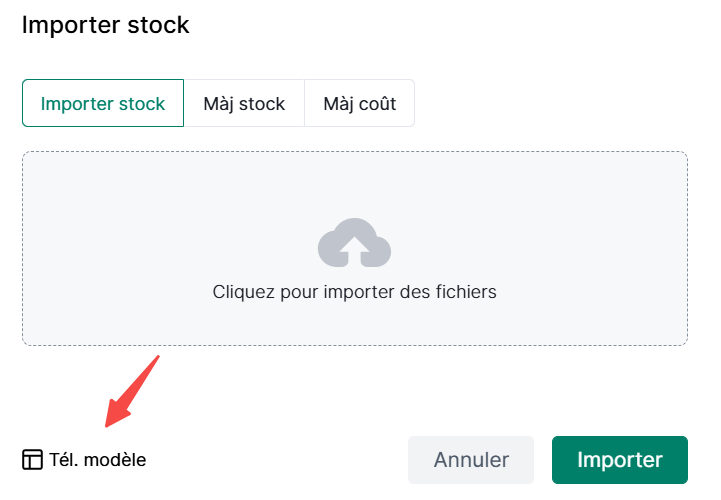Click the word "modèle" in template link

115,460
